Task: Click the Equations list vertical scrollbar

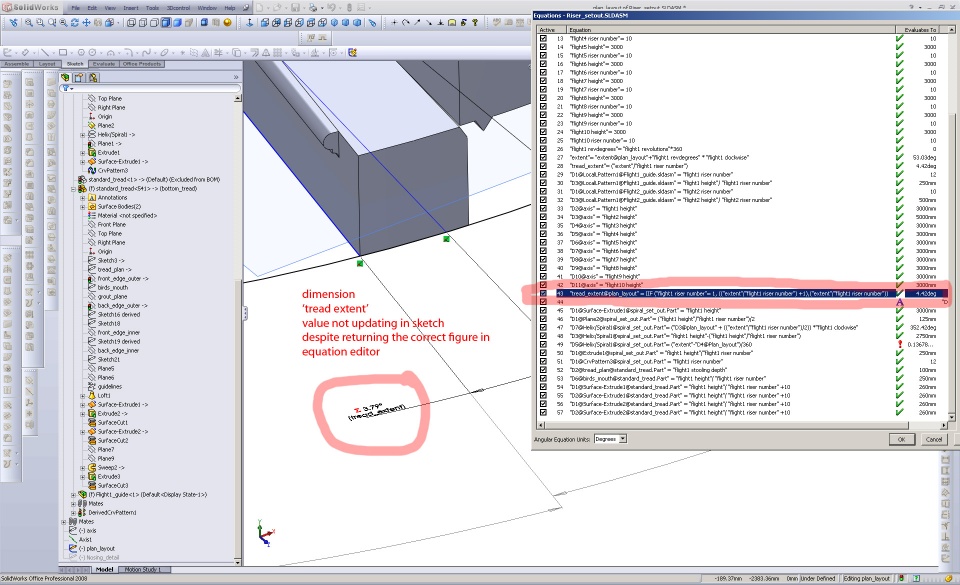Action: [951, 225]
